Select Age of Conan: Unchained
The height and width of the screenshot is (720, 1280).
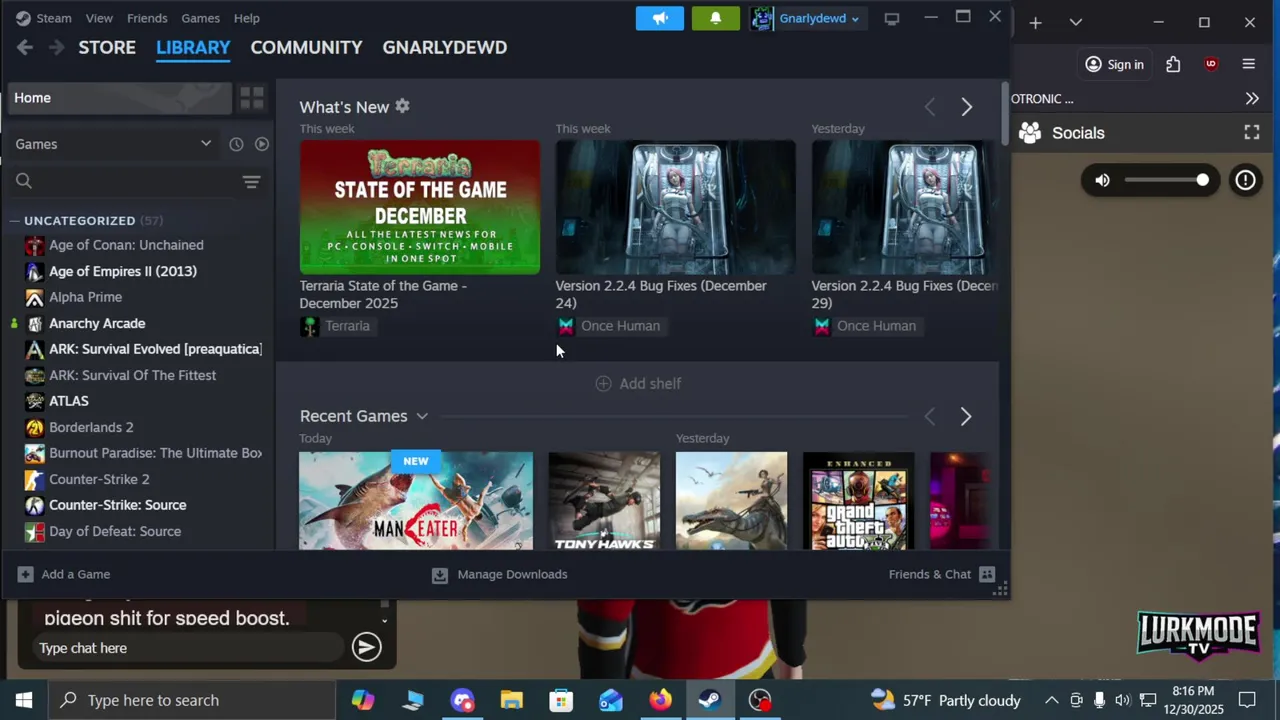click(126, 245)
